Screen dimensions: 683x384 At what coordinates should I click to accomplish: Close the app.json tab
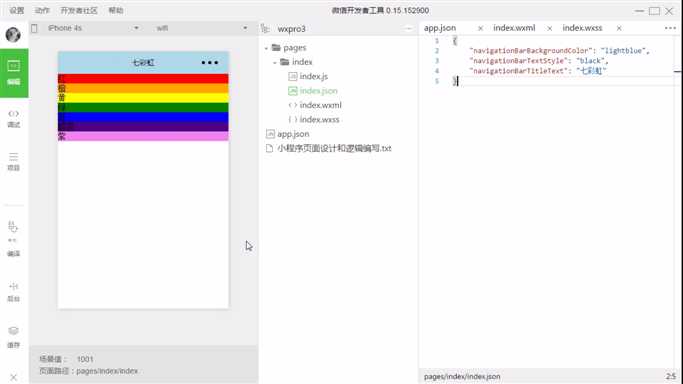tap(480, 28)
